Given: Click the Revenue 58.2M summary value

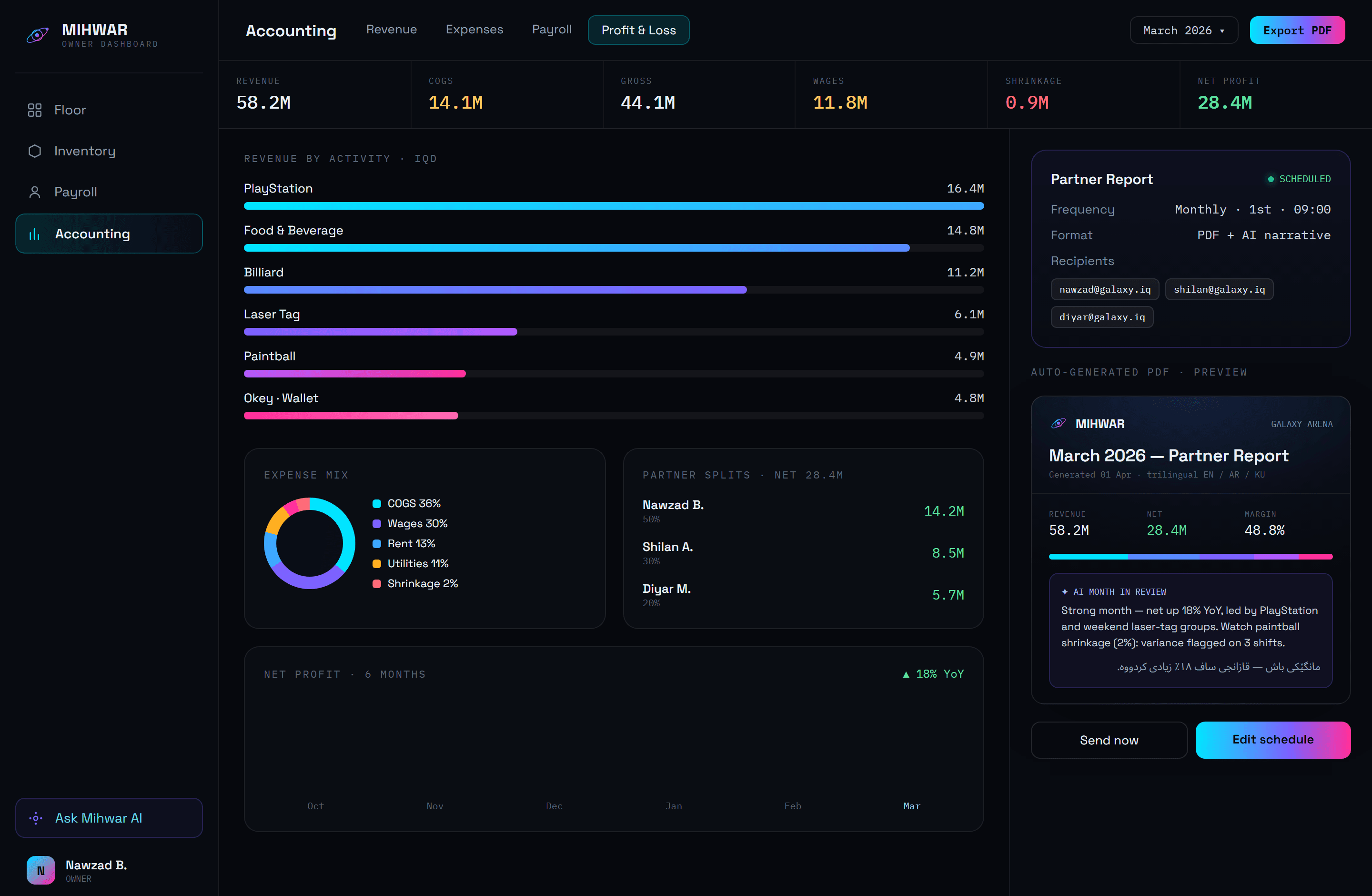Looking at the screenshot, I should coord(263,102).
